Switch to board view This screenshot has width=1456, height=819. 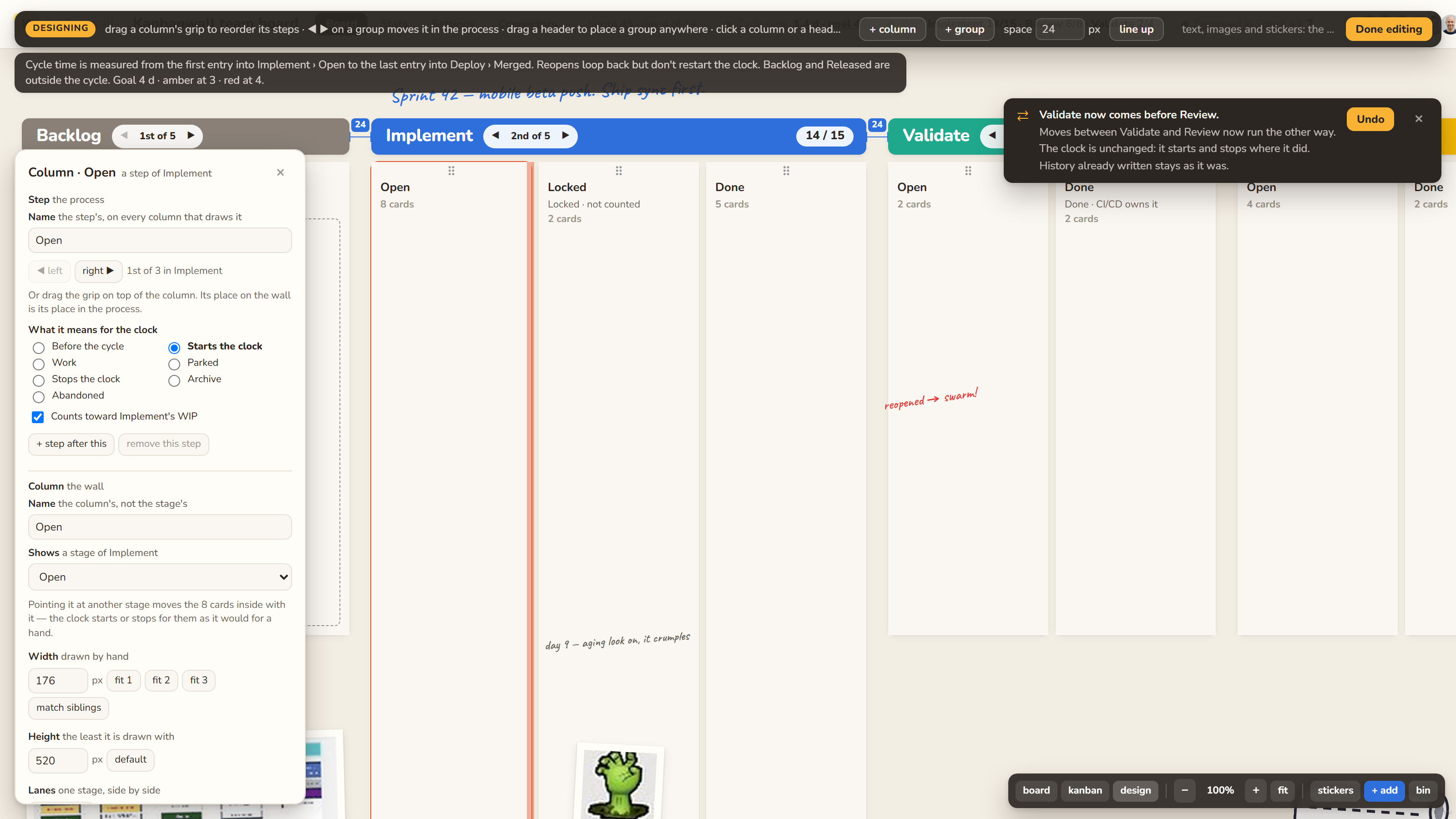click(x=1036, y=790)
